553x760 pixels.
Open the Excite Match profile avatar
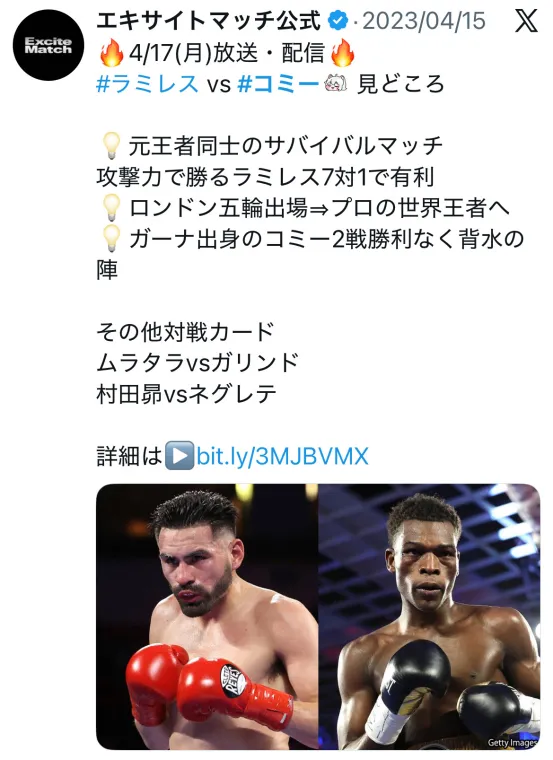tap(48, 45)
